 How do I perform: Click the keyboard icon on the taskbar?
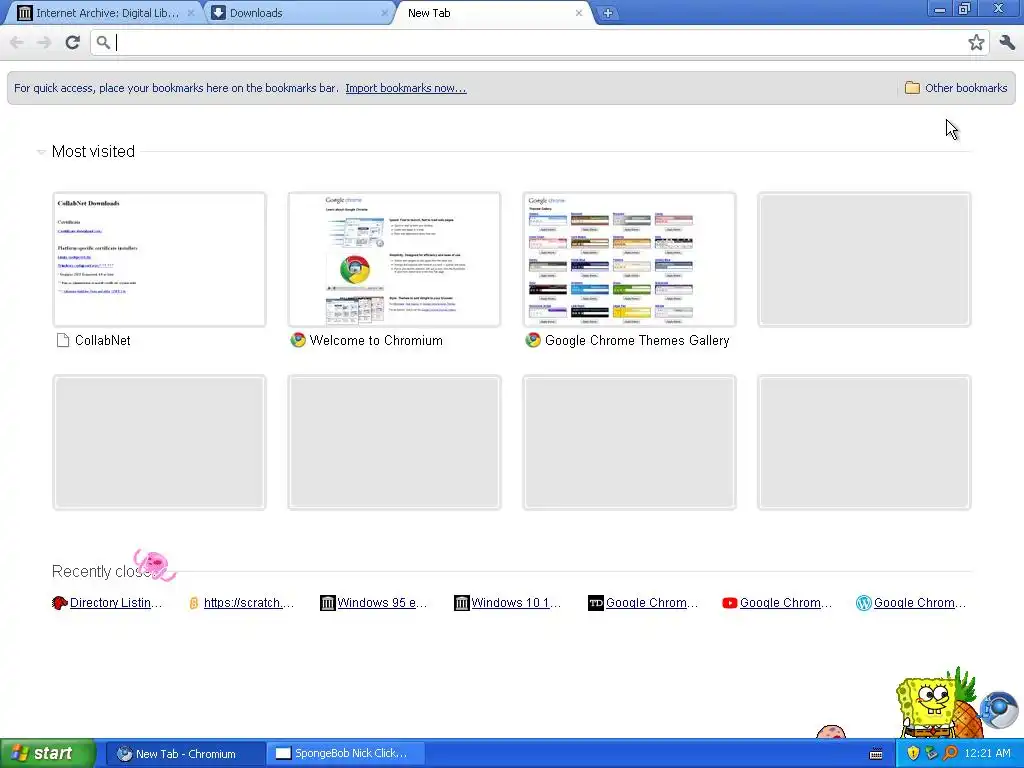click(x=876, y=754)
